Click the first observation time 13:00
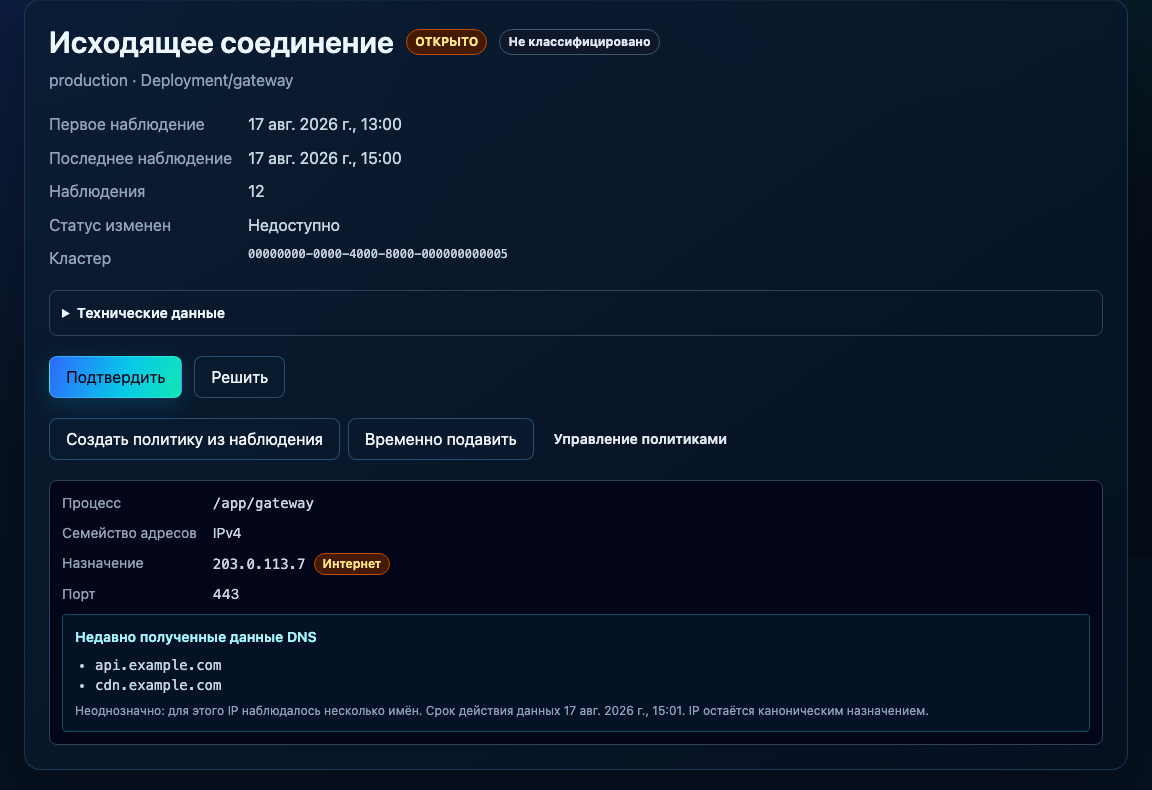 tap(381, 124)
